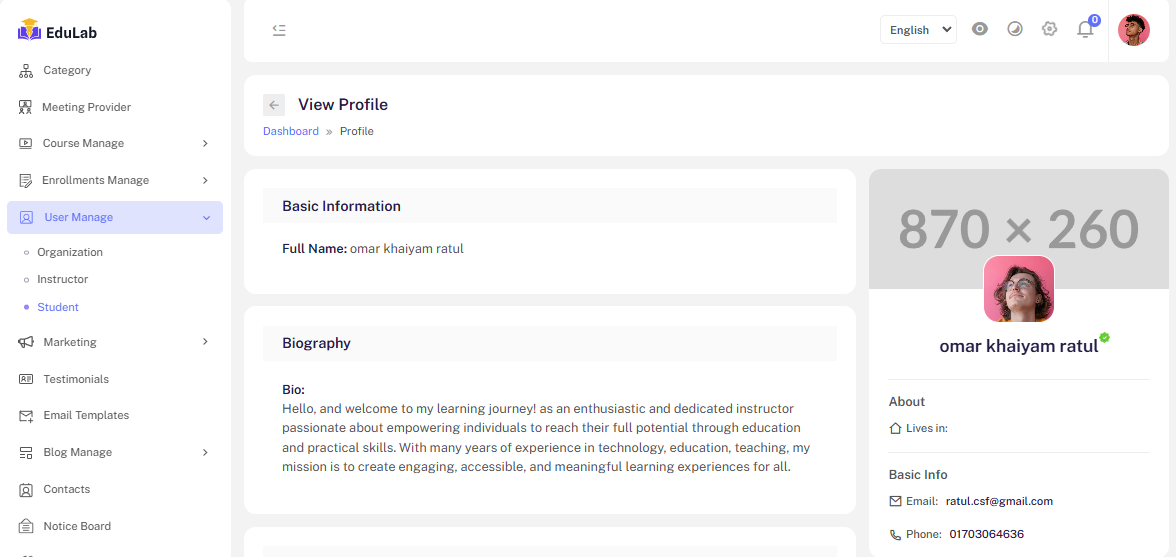Open Email Templates in the sidebar
1176x557 pixels.
click(86, 415)
